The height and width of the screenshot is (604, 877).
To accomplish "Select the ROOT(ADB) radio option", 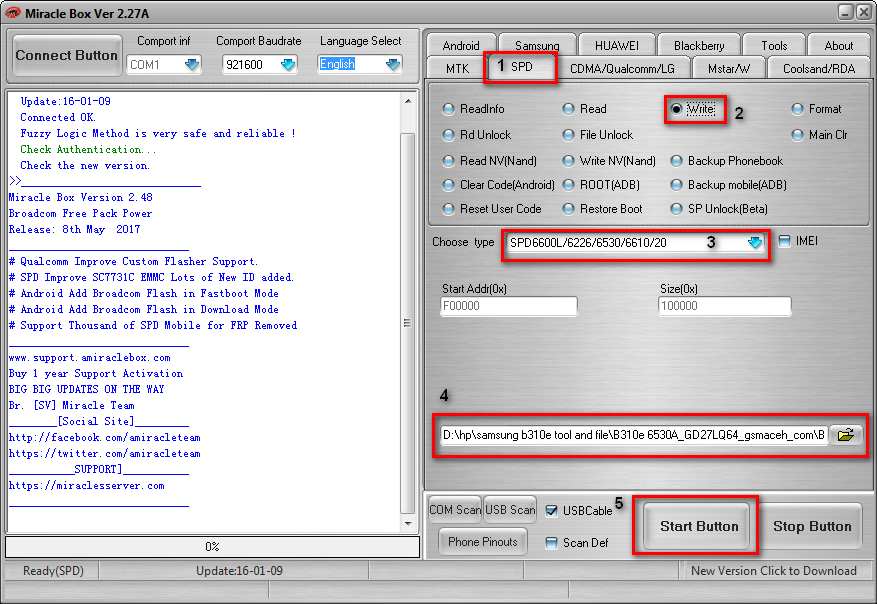I will click(x=601, y=185).
